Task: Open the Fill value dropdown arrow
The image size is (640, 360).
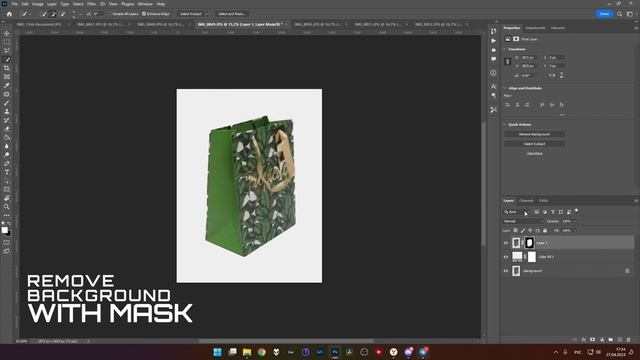Action: pos(575,231)
